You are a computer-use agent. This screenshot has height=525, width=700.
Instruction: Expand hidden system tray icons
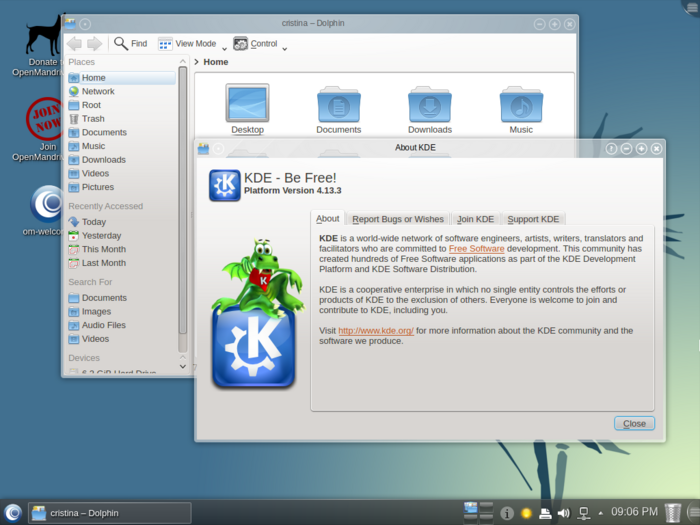(600, 513)
